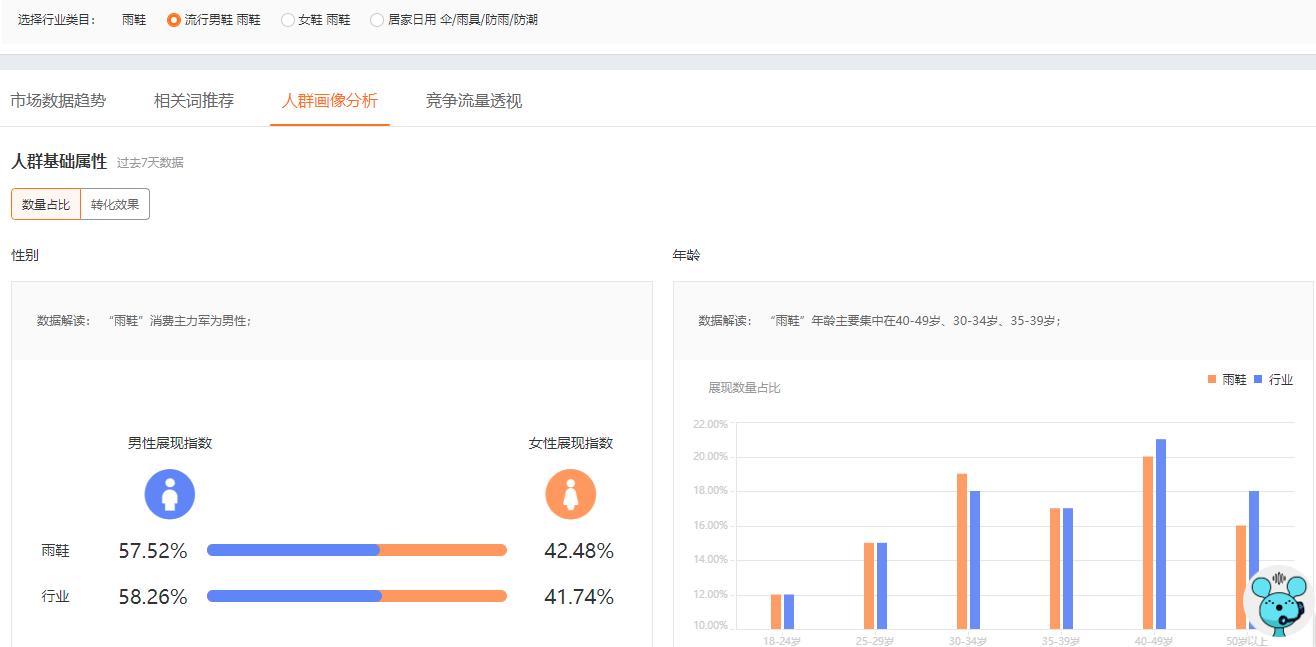Choose 居家日用 伞/雨具/防雨/防潮 category

(x=377, y=19)
